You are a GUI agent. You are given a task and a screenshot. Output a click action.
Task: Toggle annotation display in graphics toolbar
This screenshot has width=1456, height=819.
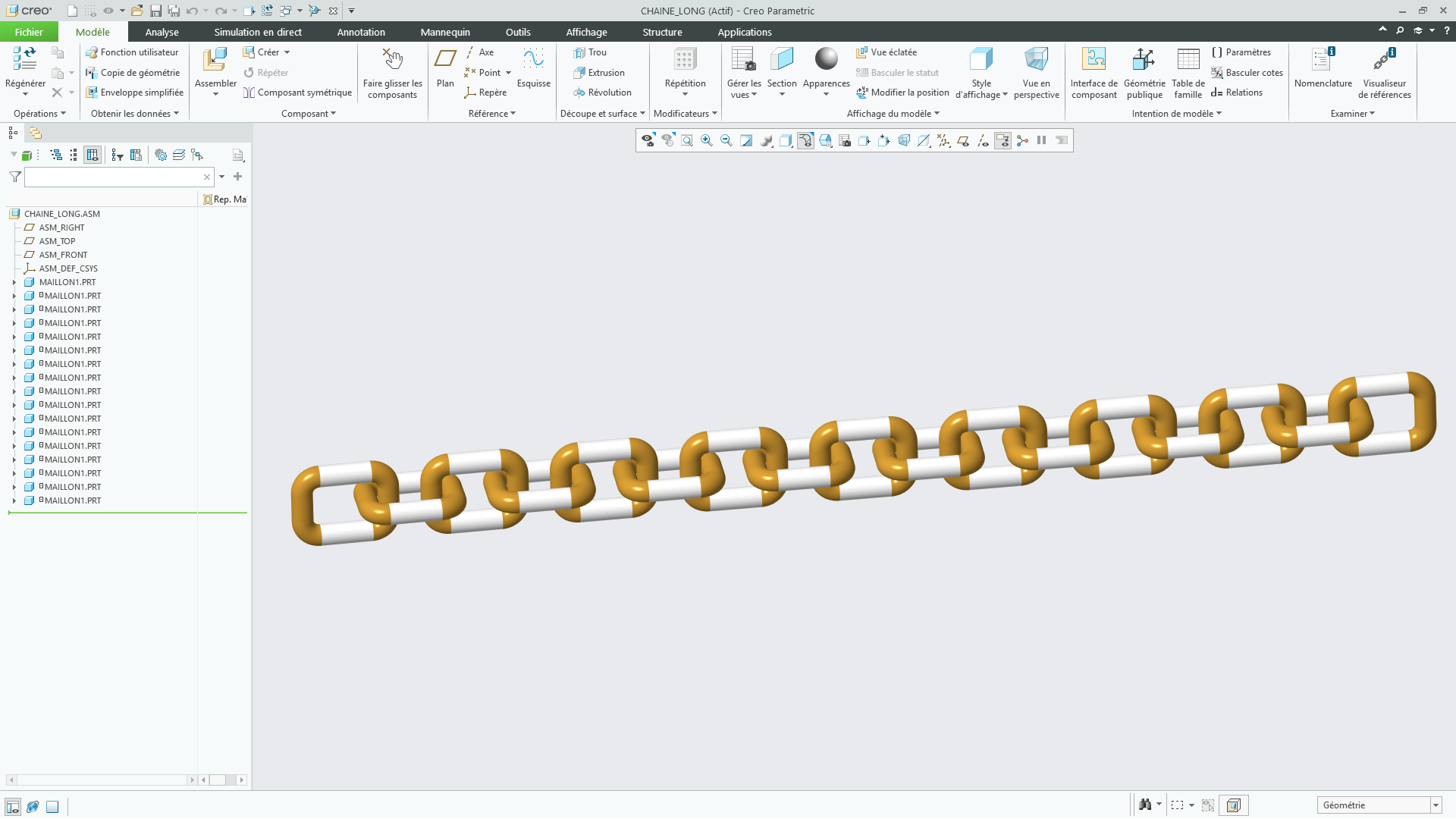click(x=1003, y=140)
